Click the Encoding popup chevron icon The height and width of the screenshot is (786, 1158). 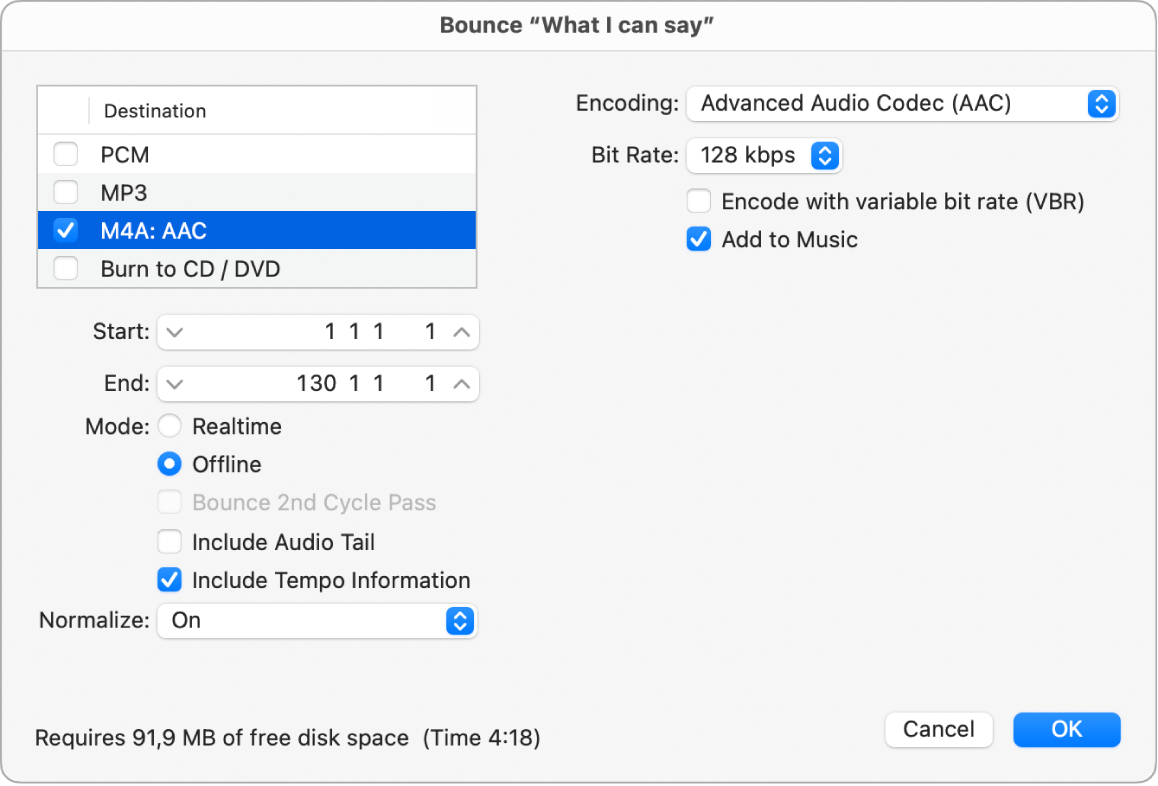coord(1100,103)
